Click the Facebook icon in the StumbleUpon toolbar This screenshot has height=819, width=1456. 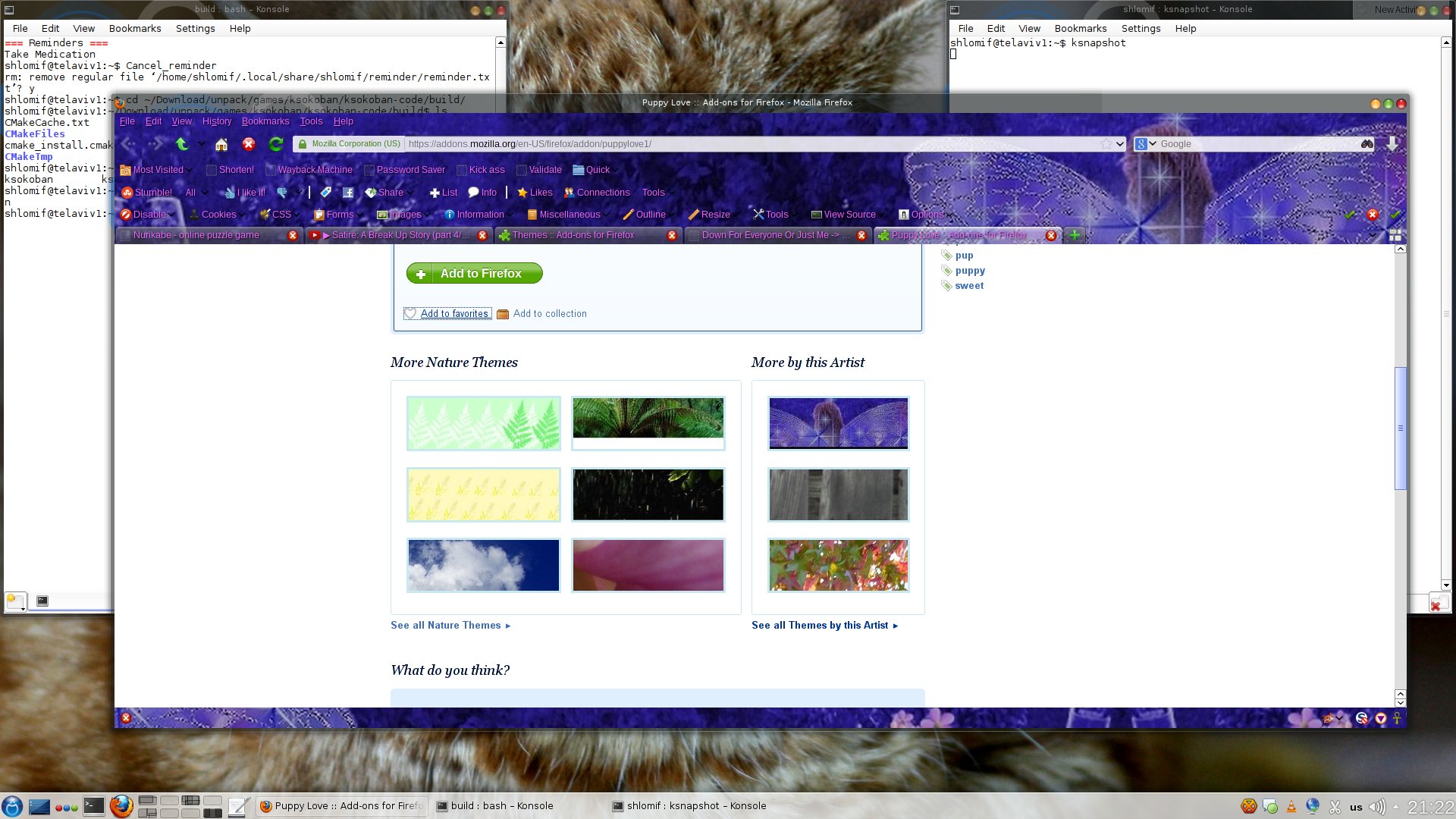(348, 193)
